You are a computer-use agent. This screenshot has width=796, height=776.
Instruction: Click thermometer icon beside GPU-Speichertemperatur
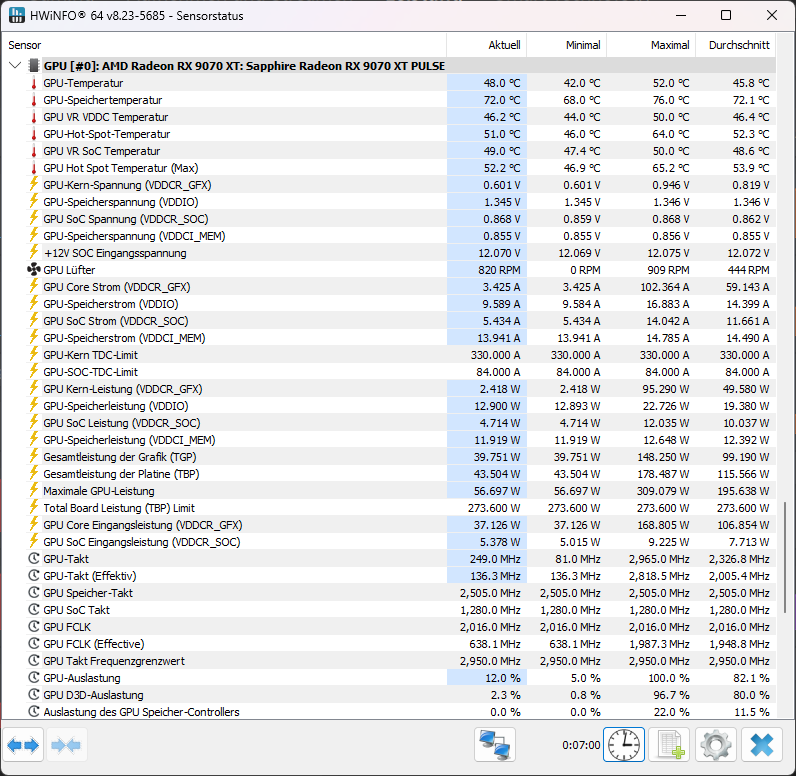tap(34, 100)
